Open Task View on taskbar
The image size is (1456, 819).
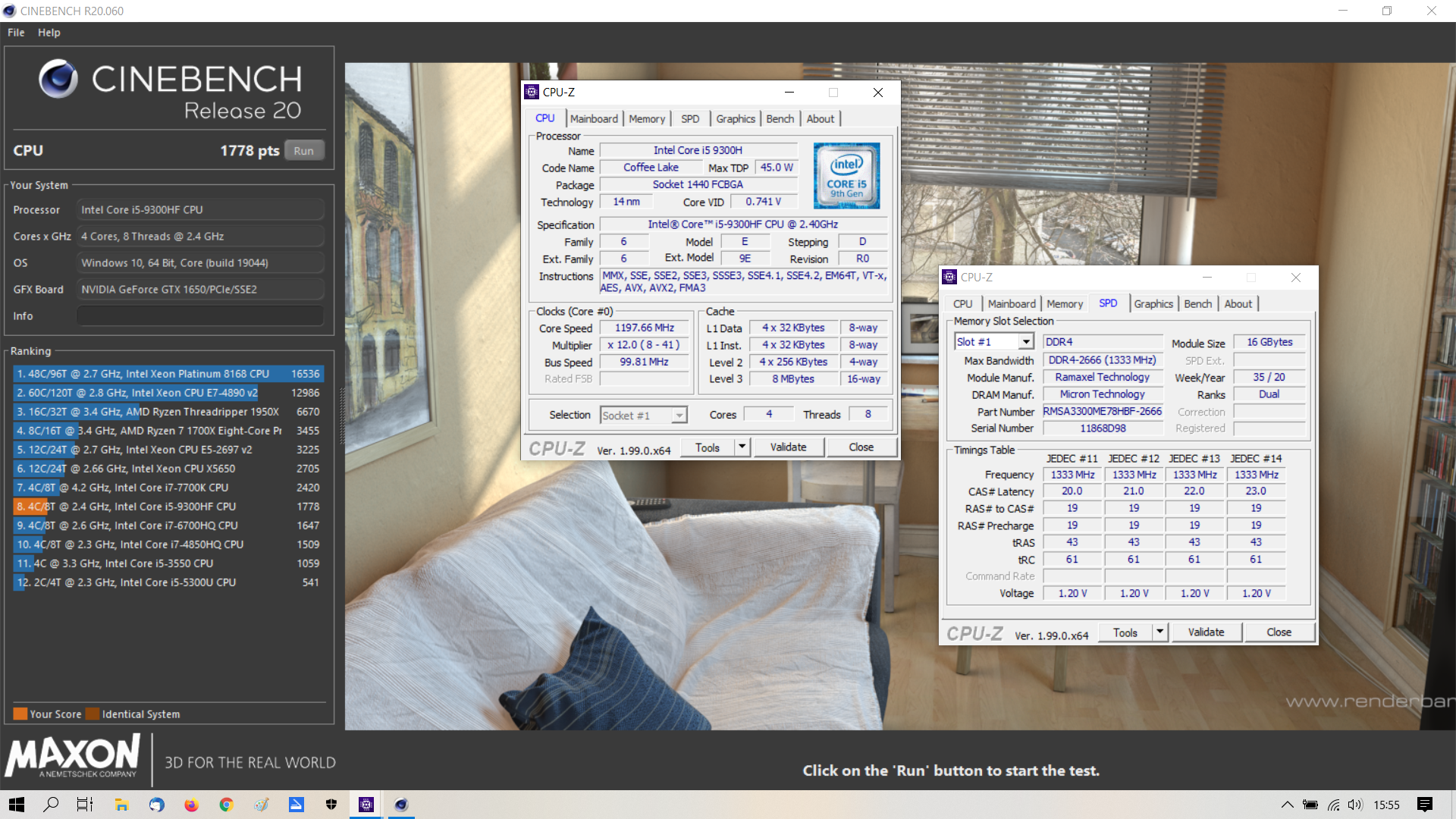tap(85, 805)
